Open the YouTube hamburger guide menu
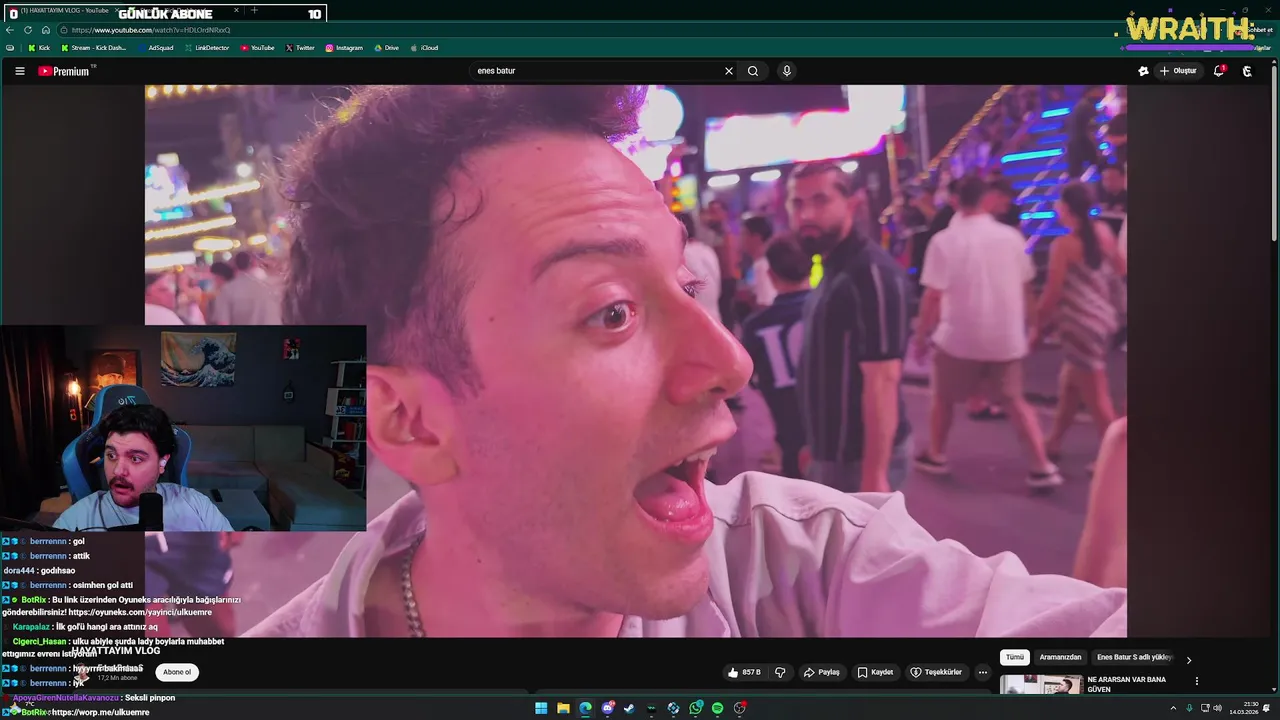The width and height of the screenshot is (1280, 720). 19,71
